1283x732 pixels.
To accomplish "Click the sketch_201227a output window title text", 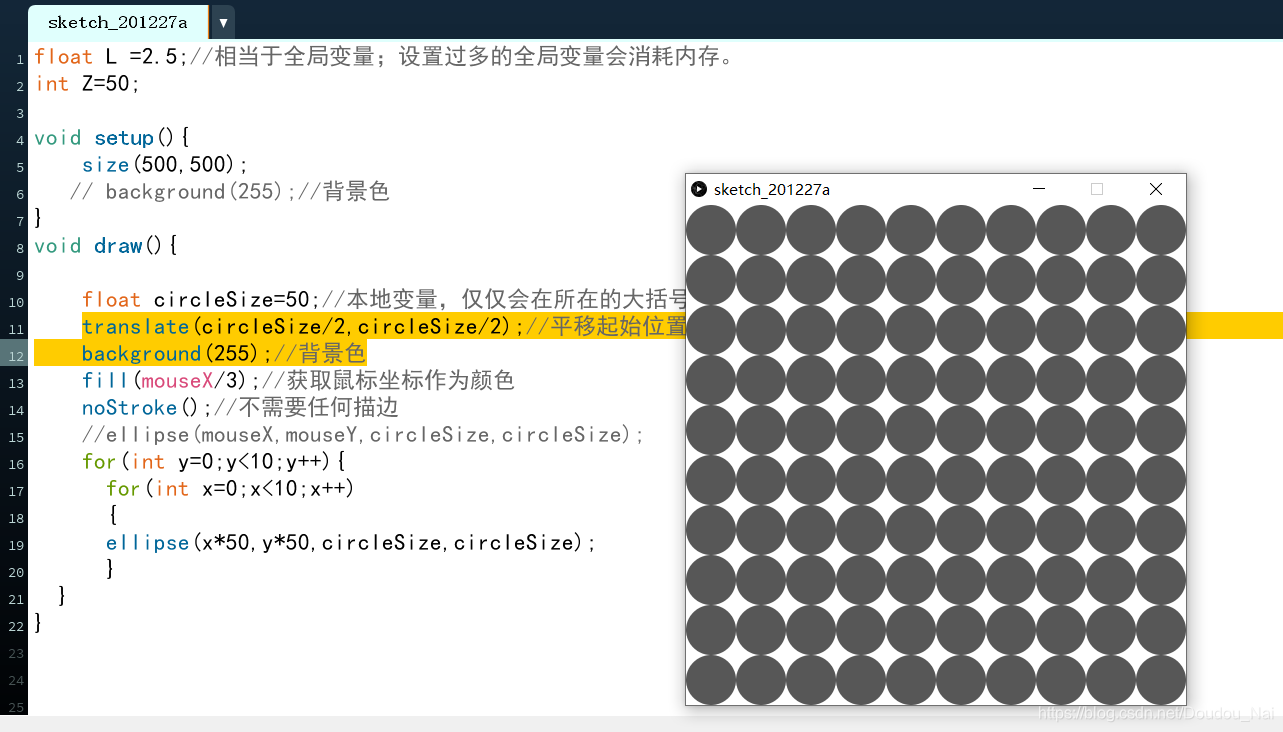I will point(772,189).
